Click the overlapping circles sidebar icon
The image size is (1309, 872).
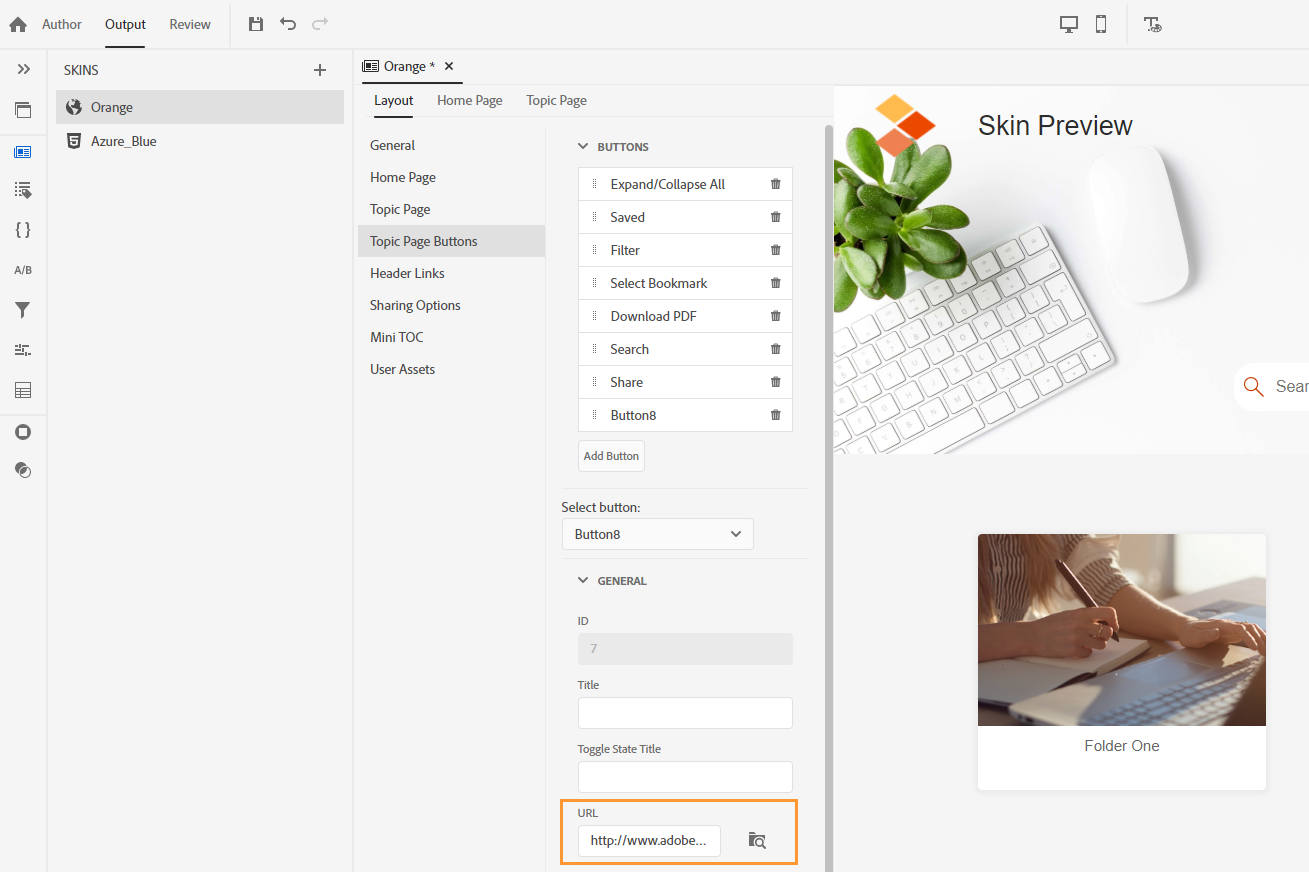tap(23, 470)
